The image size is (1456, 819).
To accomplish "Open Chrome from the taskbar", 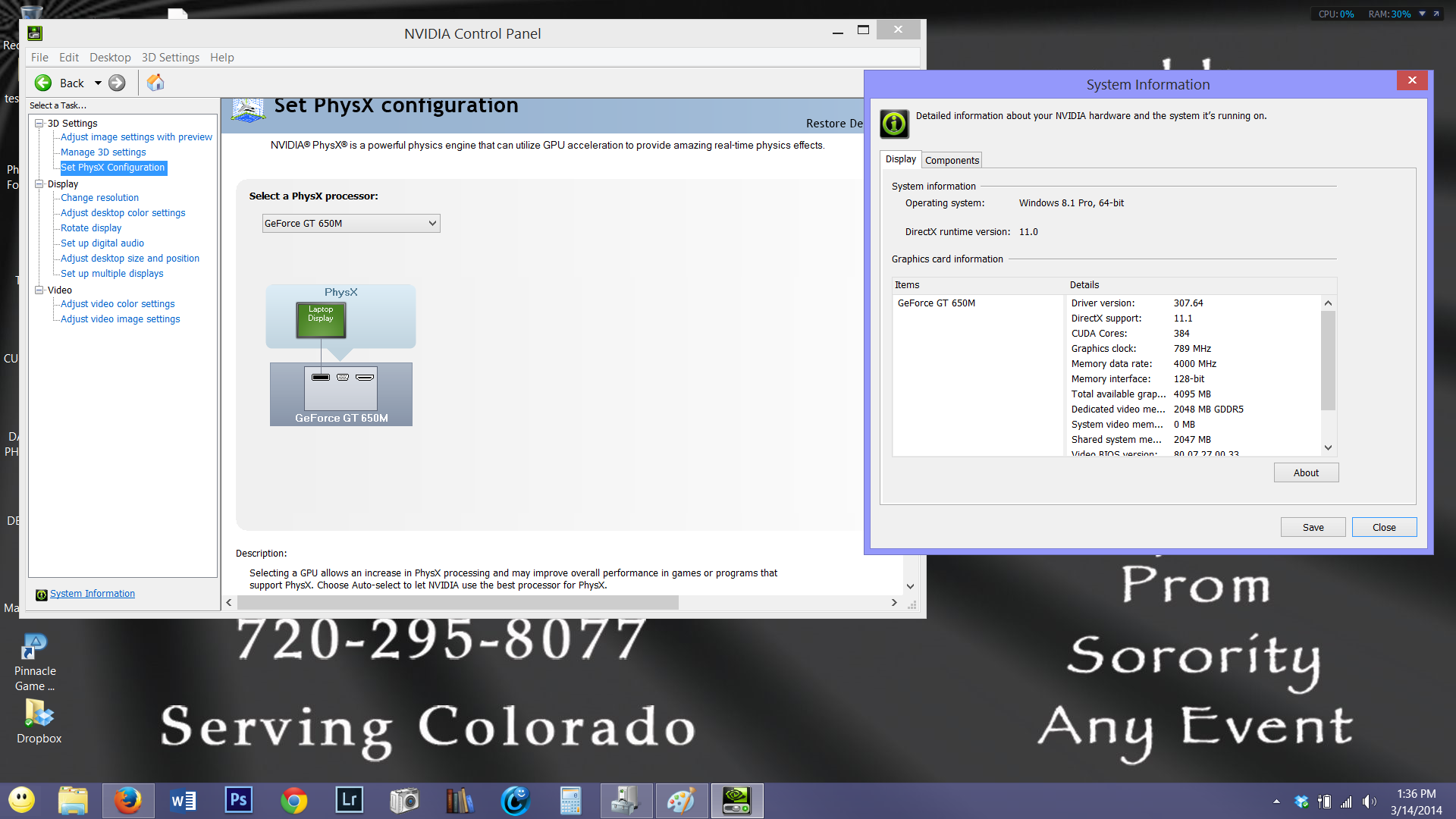I will [x=294, y=801].
